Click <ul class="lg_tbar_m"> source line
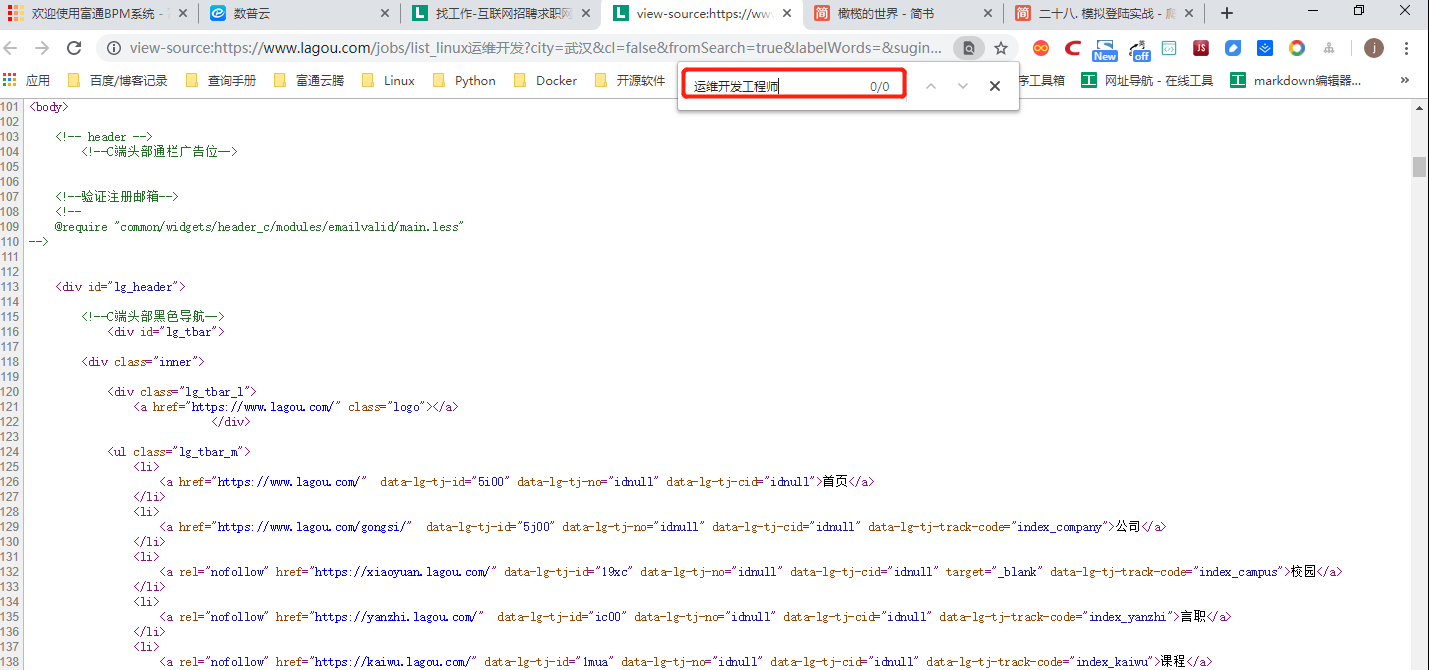This screenshot has width=1429, height=670. click(179, 452)
